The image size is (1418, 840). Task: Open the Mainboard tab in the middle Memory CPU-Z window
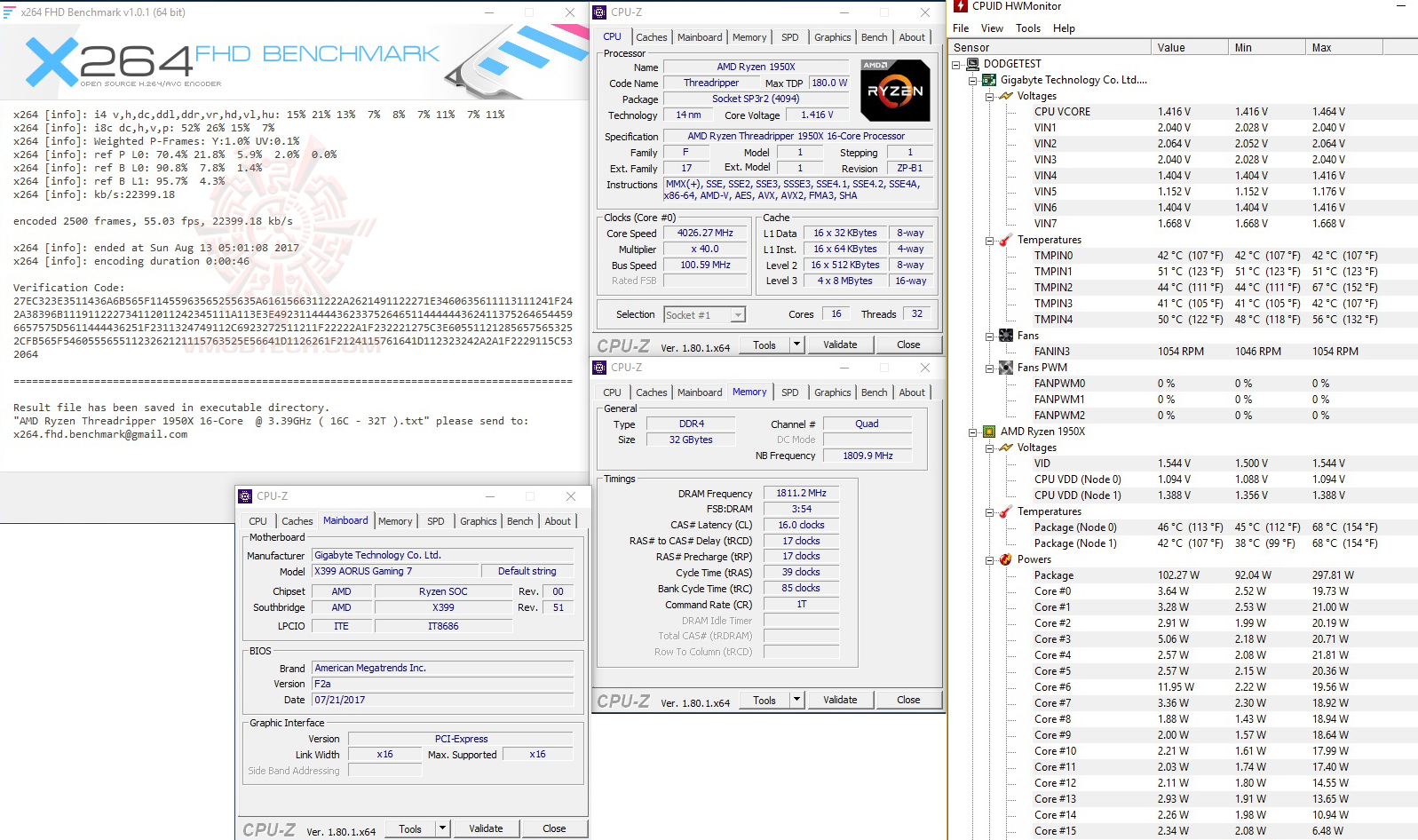click(700, 392)
